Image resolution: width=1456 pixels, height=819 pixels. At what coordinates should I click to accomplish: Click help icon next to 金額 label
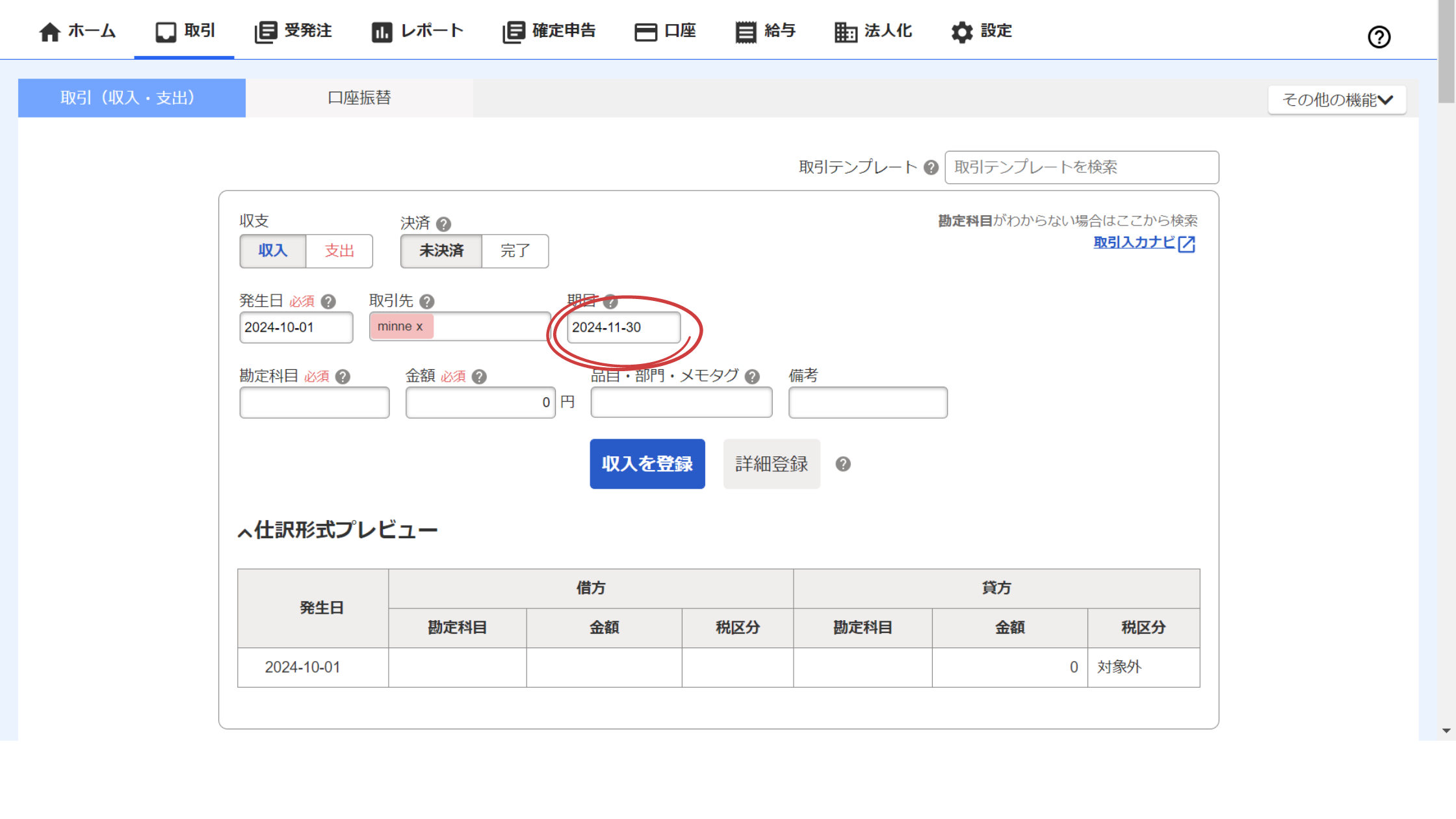tap(479, 377)
